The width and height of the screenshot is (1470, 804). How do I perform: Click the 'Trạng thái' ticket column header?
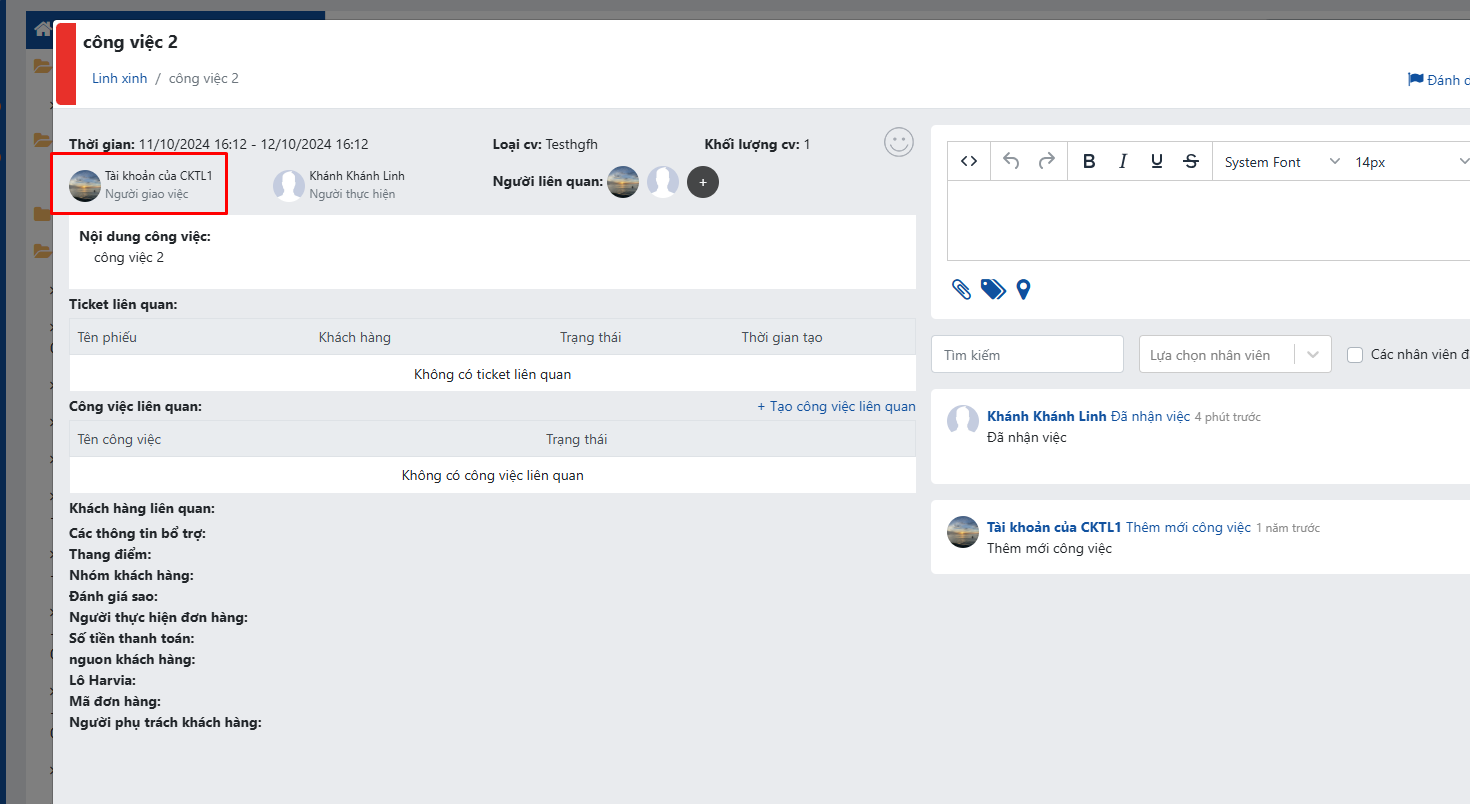(590, 338)
